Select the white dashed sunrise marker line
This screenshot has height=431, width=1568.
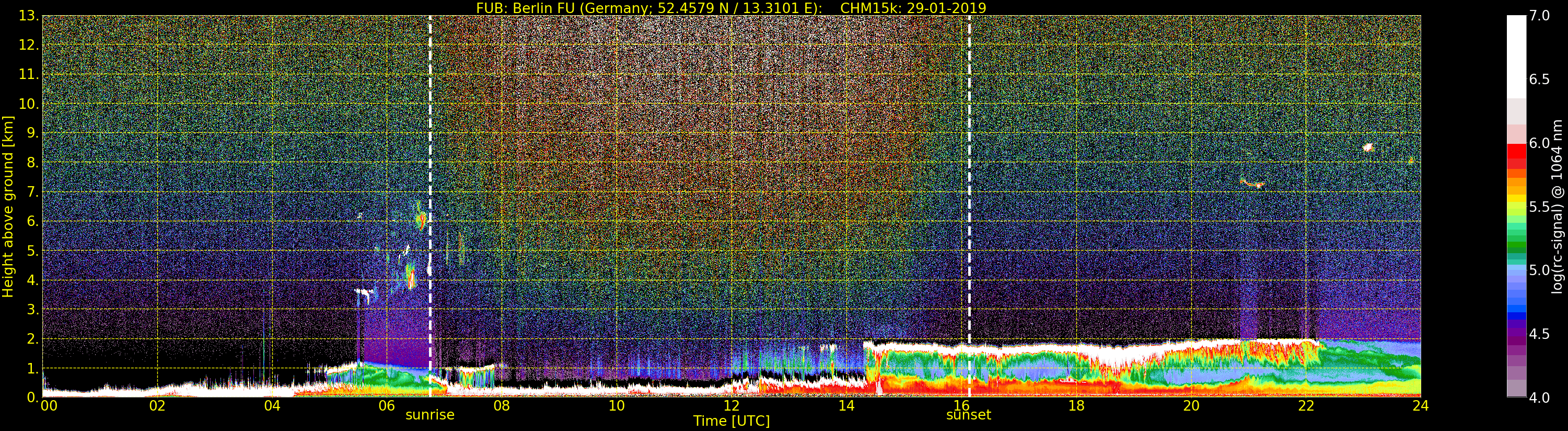click(429, 206)
